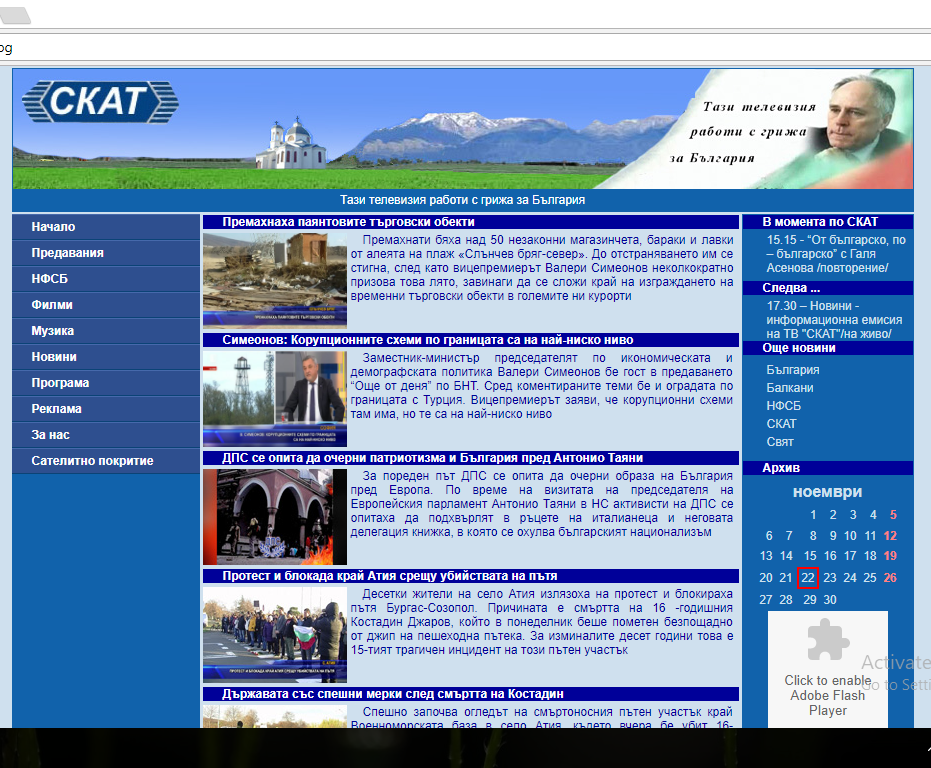Screen dimensions: 931x768
Task: Click thumbnail of Атия road protest article
Action: coord(275,634)
